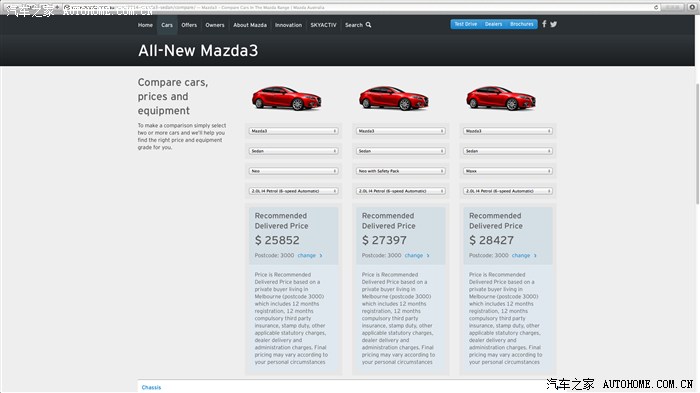Click the Test Drive button
Viewport: 700px width, 393px height.
466,24
